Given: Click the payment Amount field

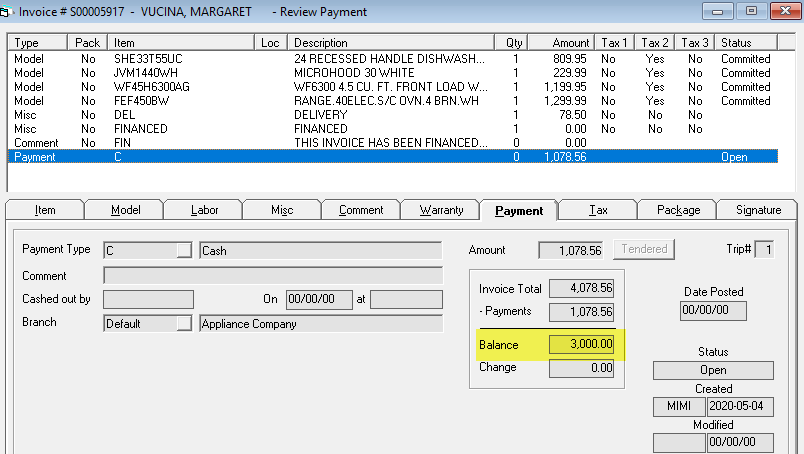Looking at the screenshot, I should tap(571, 250).
